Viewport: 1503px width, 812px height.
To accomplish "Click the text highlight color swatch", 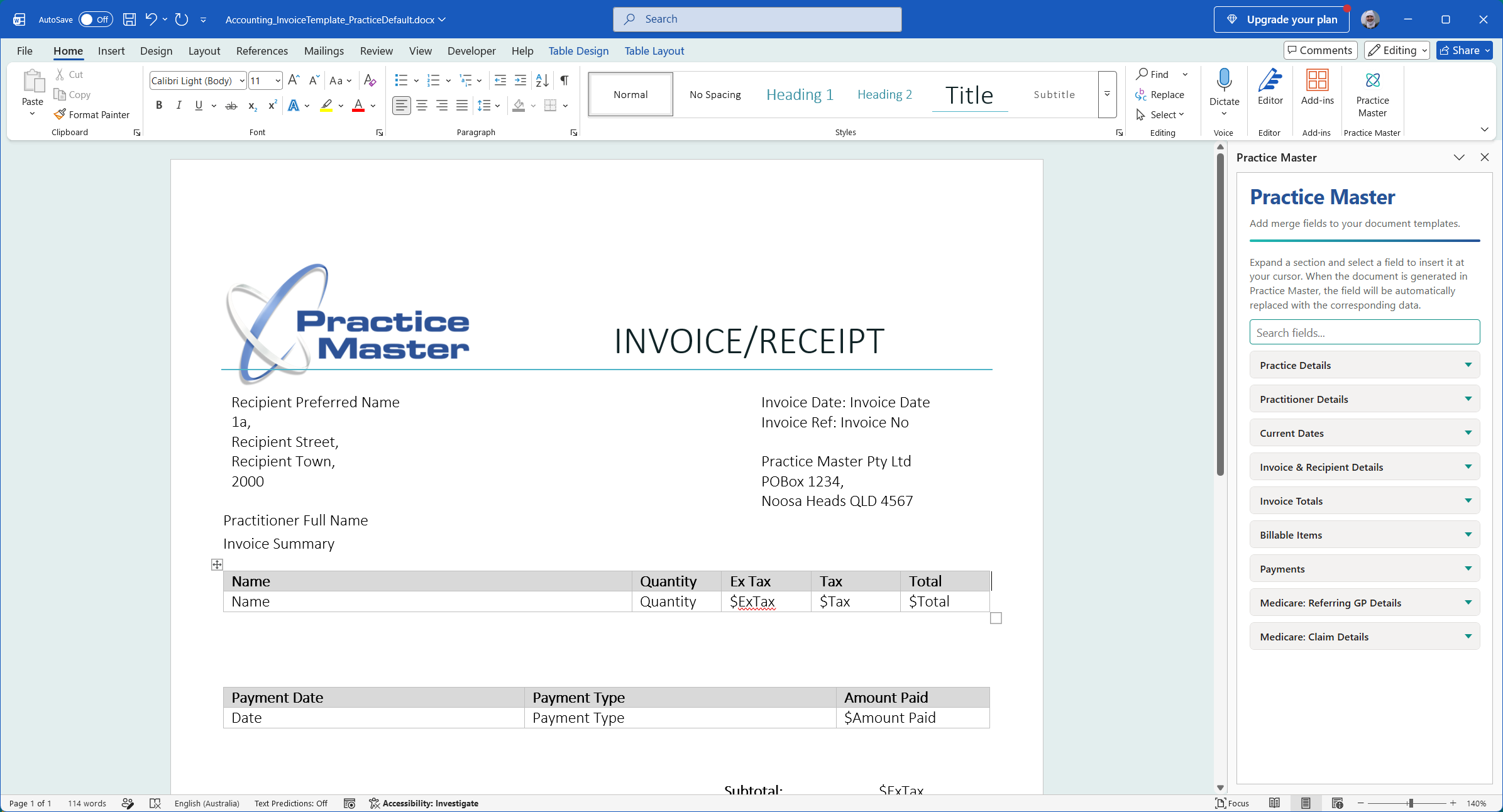I will coord(326,106).
